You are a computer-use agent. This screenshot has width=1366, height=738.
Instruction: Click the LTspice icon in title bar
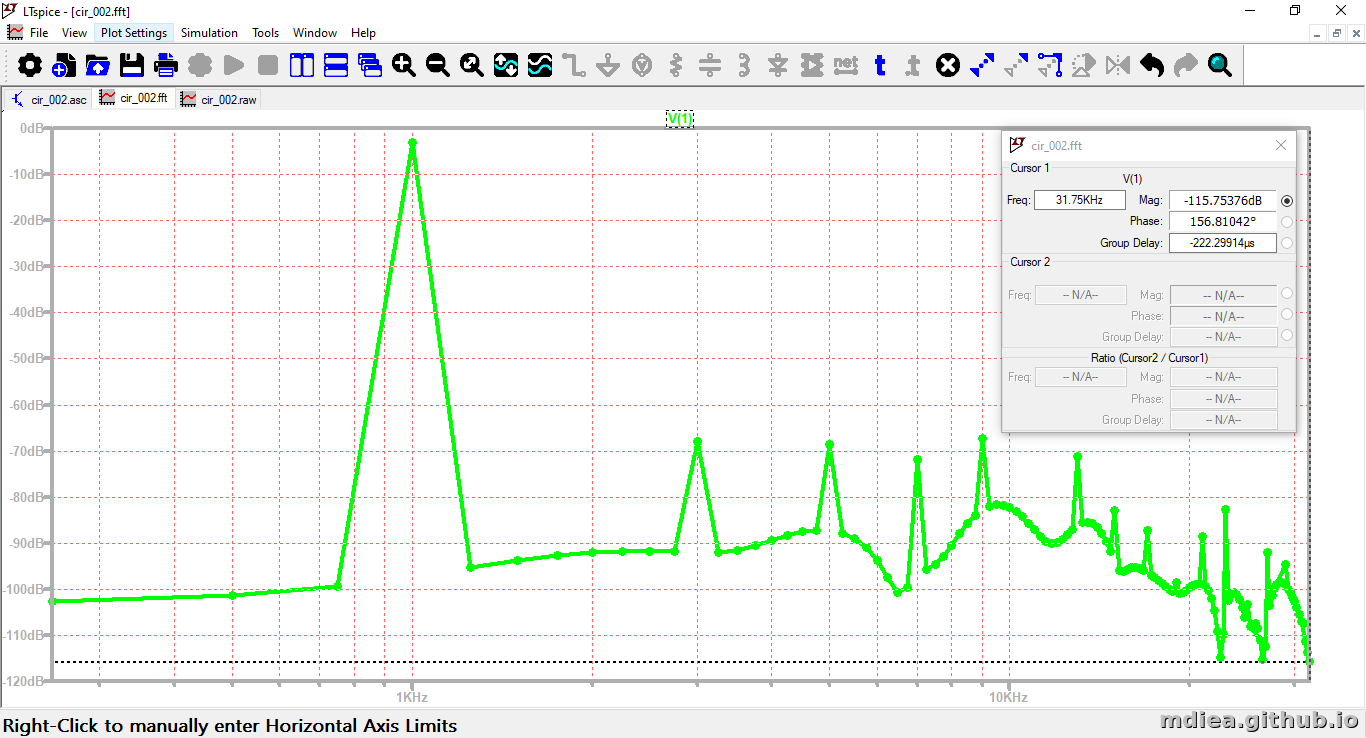click(x=10, y=11)
